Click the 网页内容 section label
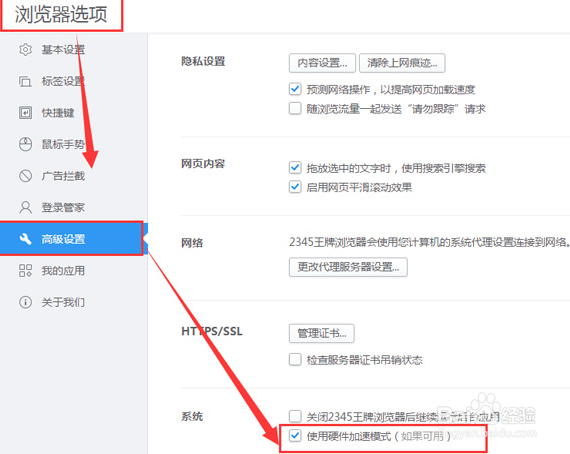This screenshot has width=570, height=454. 203,164
